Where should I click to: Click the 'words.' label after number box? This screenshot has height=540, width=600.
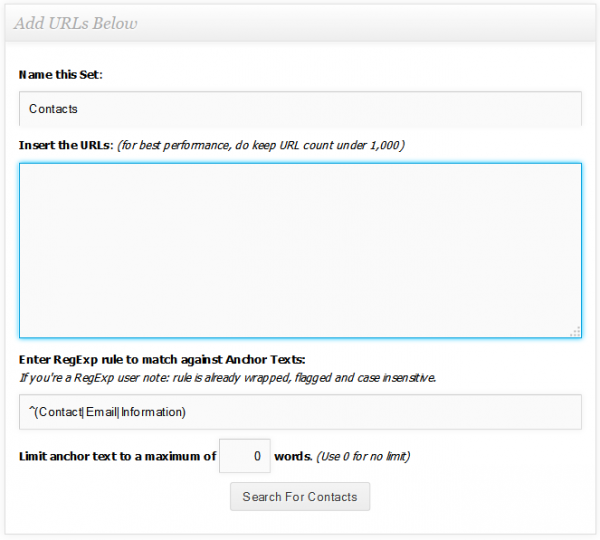click(x=293, y=457)
